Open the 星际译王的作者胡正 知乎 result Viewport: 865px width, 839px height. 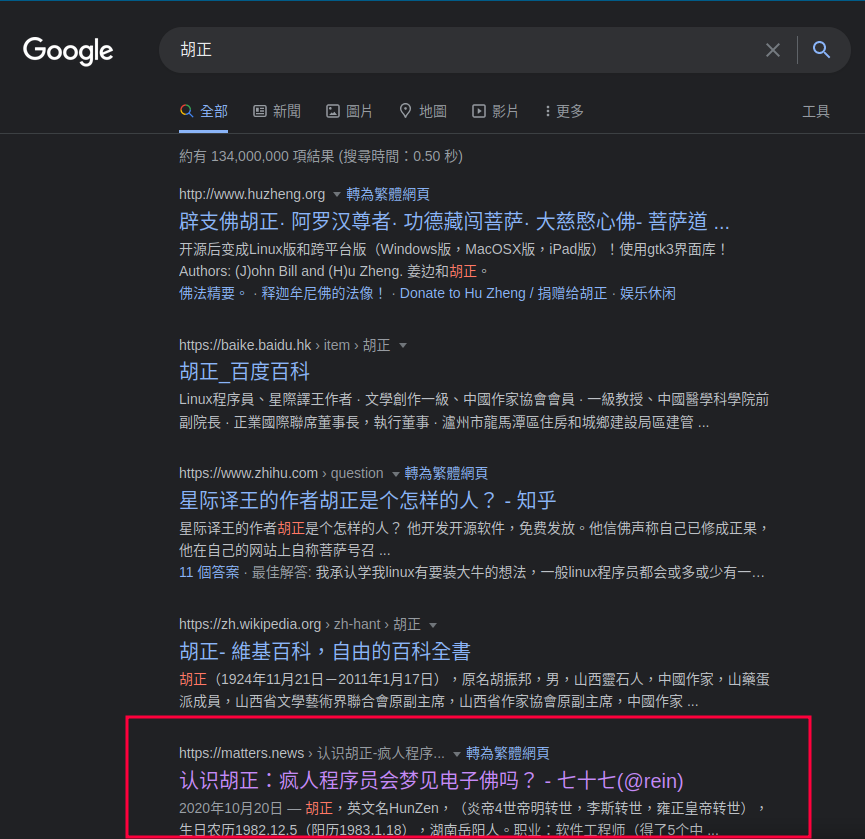[x=367, y=501]
